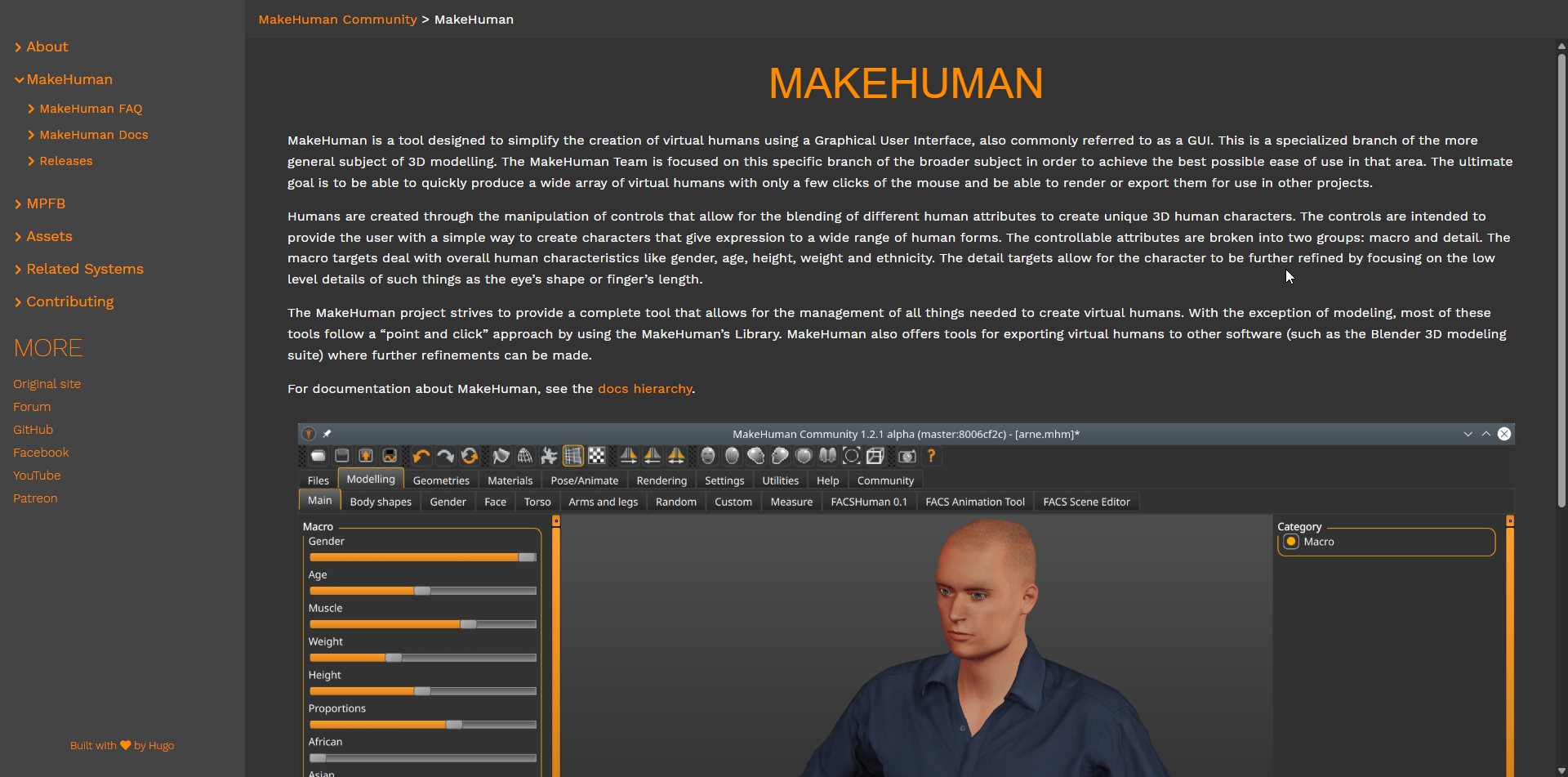Click the Age slider handle
Screen dimensions: 1568x777
coord(422,591)
